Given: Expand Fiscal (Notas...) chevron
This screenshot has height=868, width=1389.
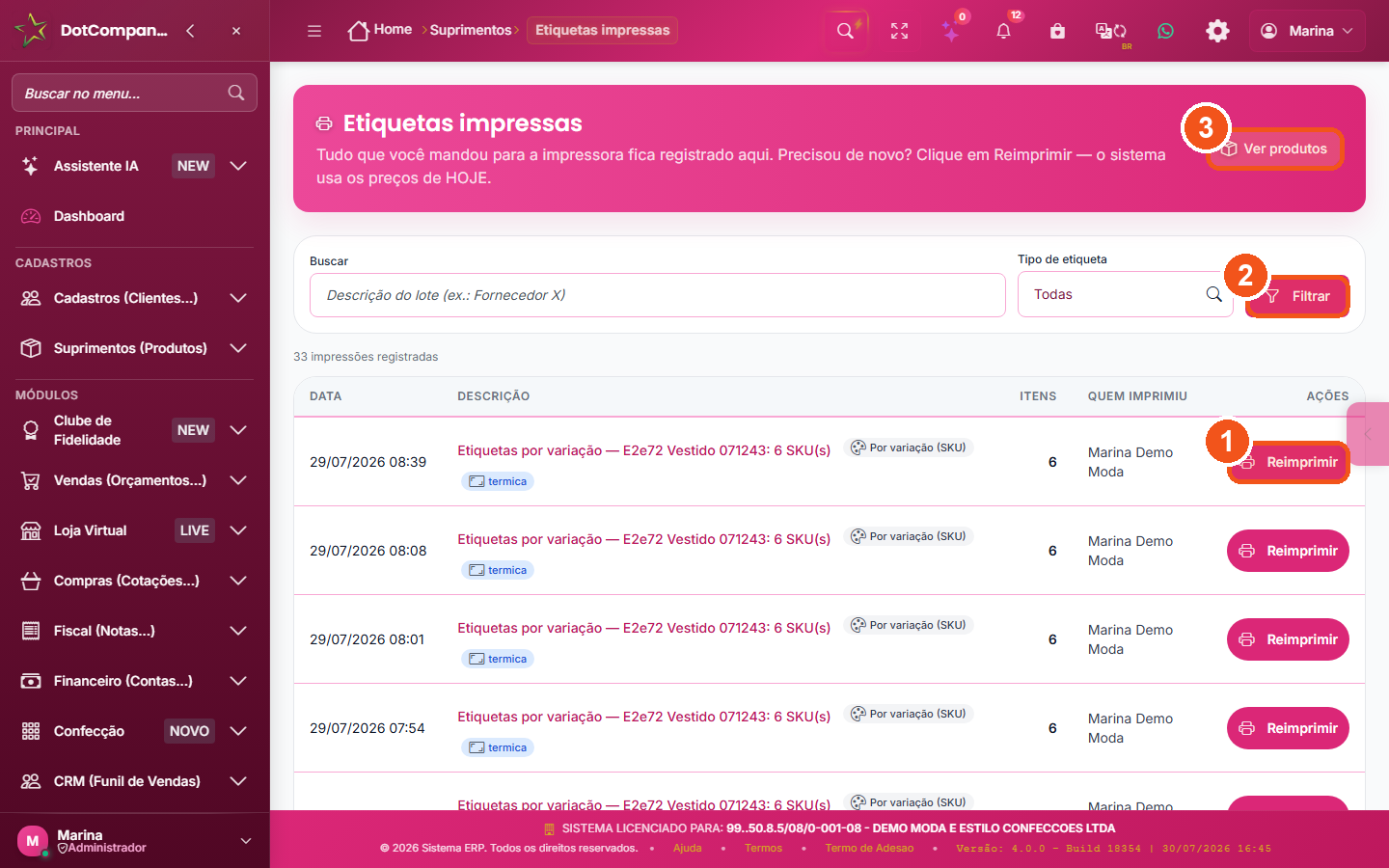Looking at the screenshot, I should (x=238, y=631).
